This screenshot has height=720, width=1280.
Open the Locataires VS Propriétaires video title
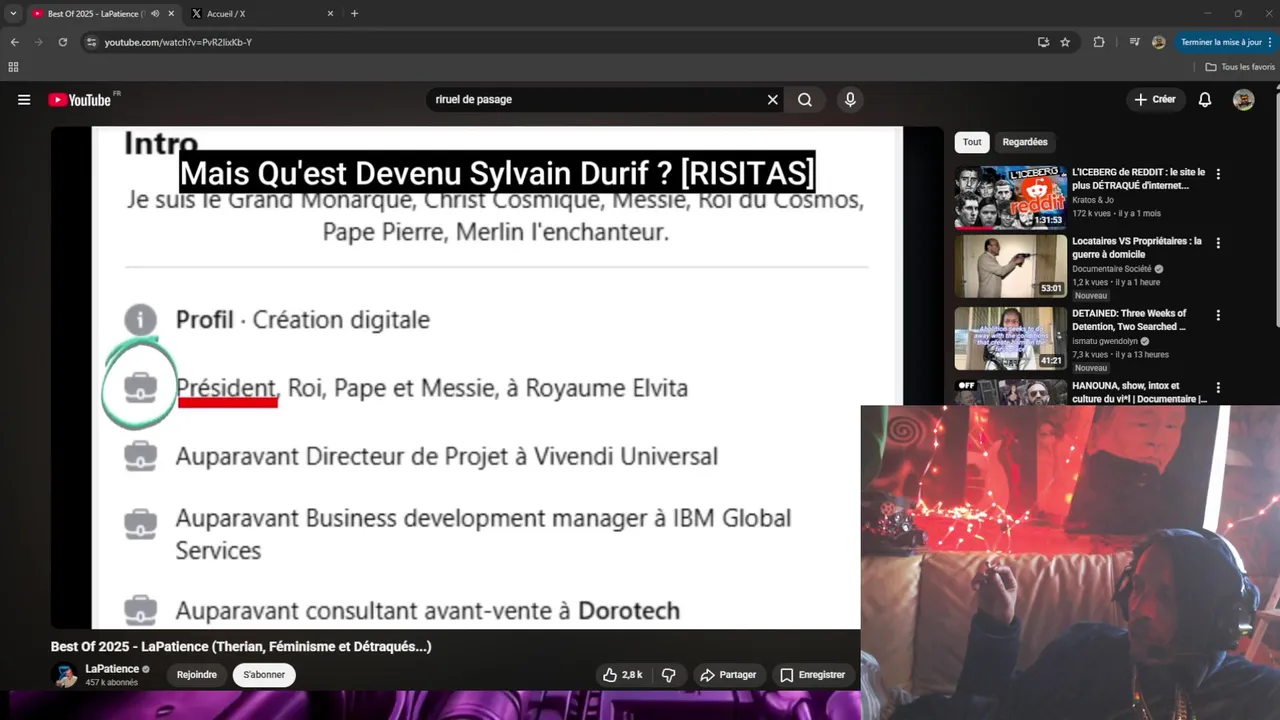pos(1138,248)
